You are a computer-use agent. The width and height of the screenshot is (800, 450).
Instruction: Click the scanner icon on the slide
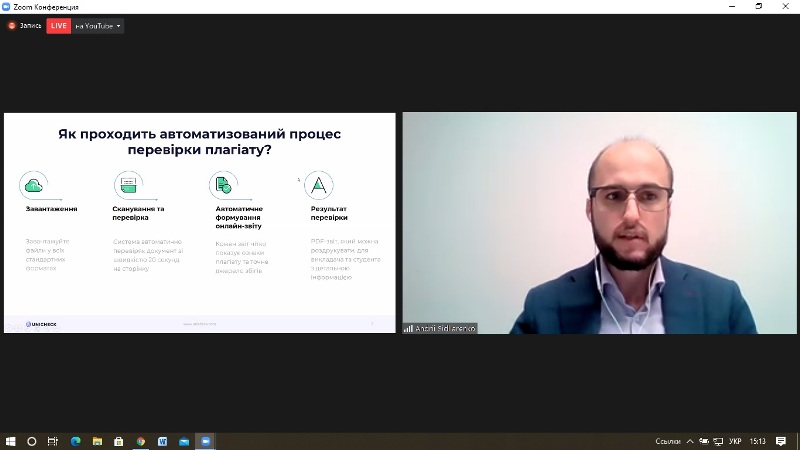(129, 185)
